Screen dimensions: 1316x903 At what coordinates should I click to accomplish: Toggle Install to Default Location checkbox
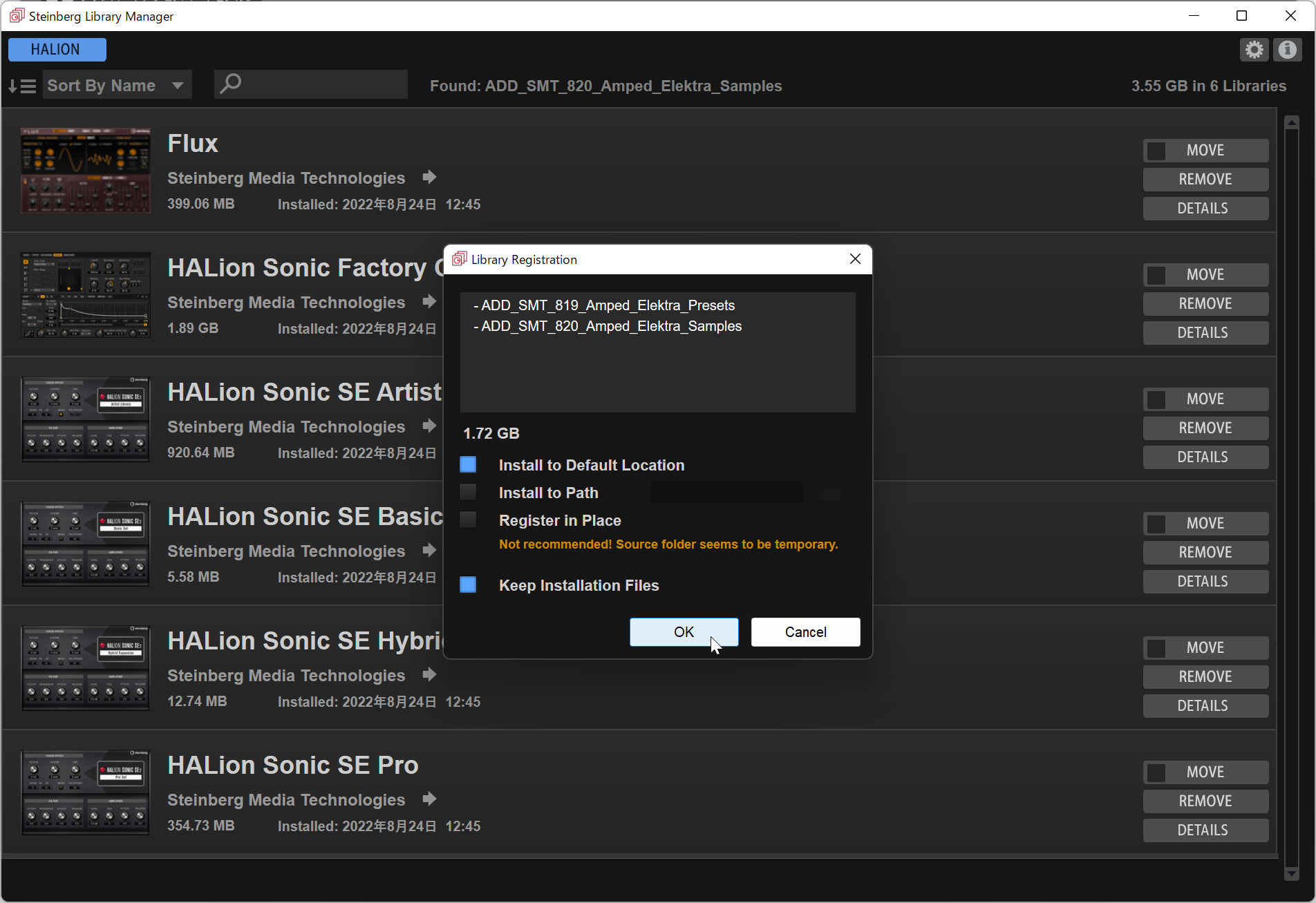pos(468,465)
